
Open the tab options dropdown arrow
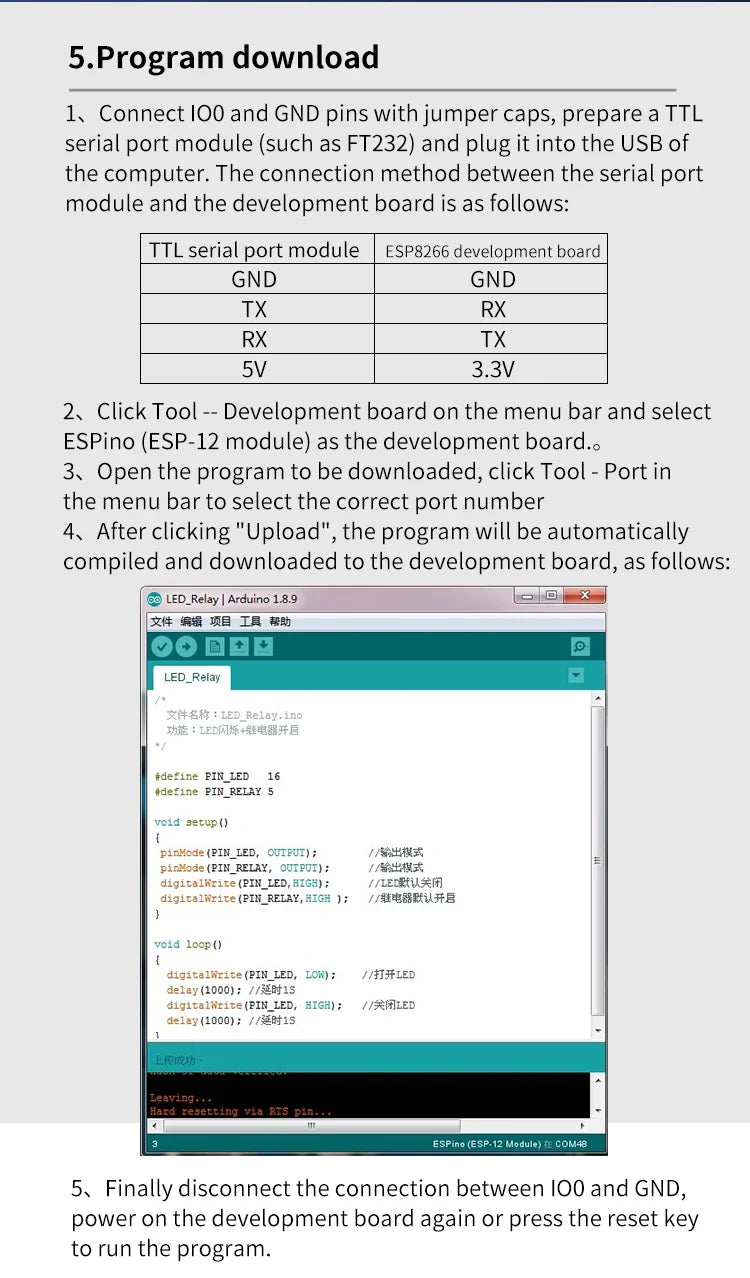click(x=576, y=676)
